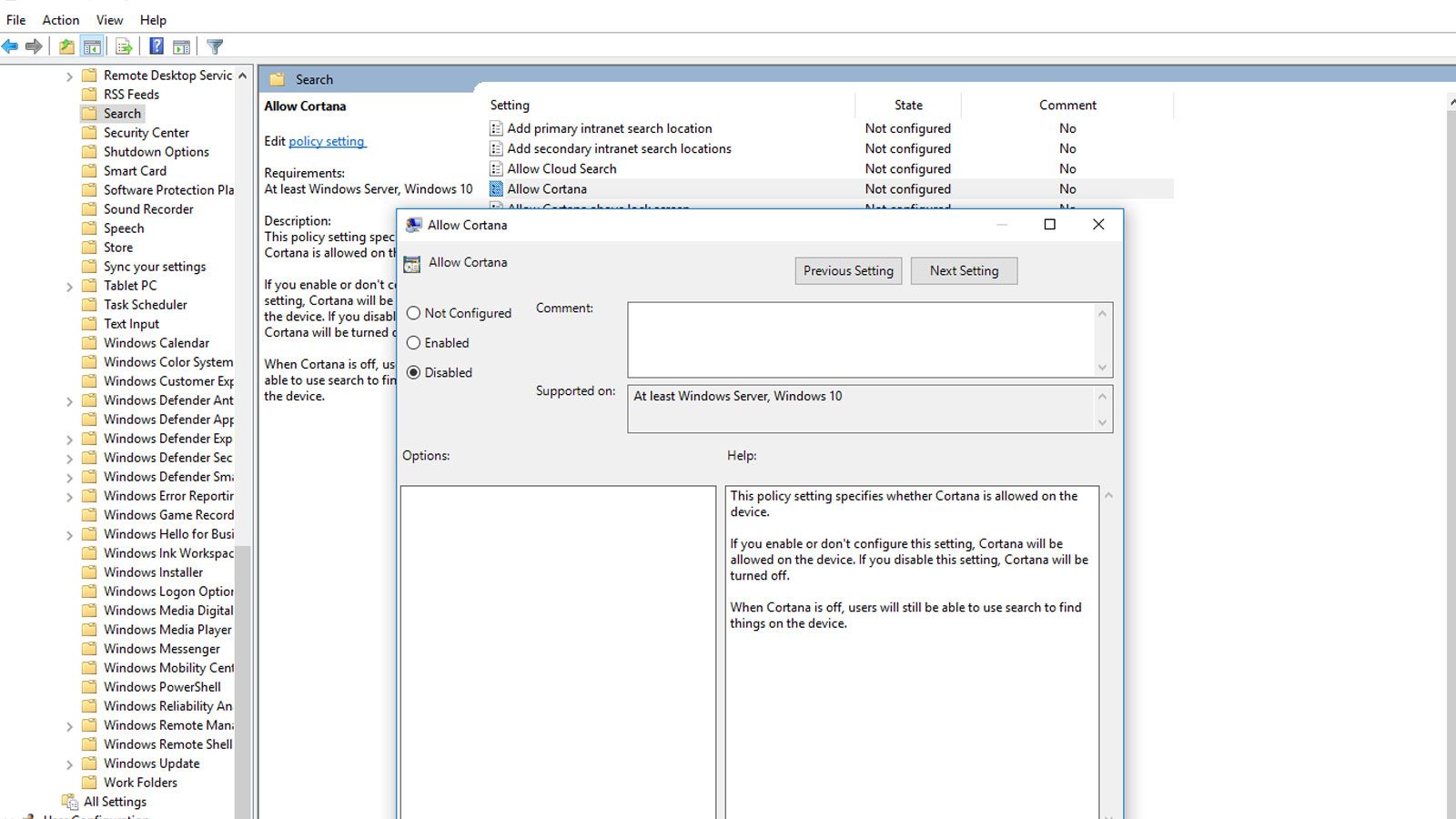Select the Windows PowerShell tree item
The width and height of the screenshot is (1456, 819).
coord(162,687)
